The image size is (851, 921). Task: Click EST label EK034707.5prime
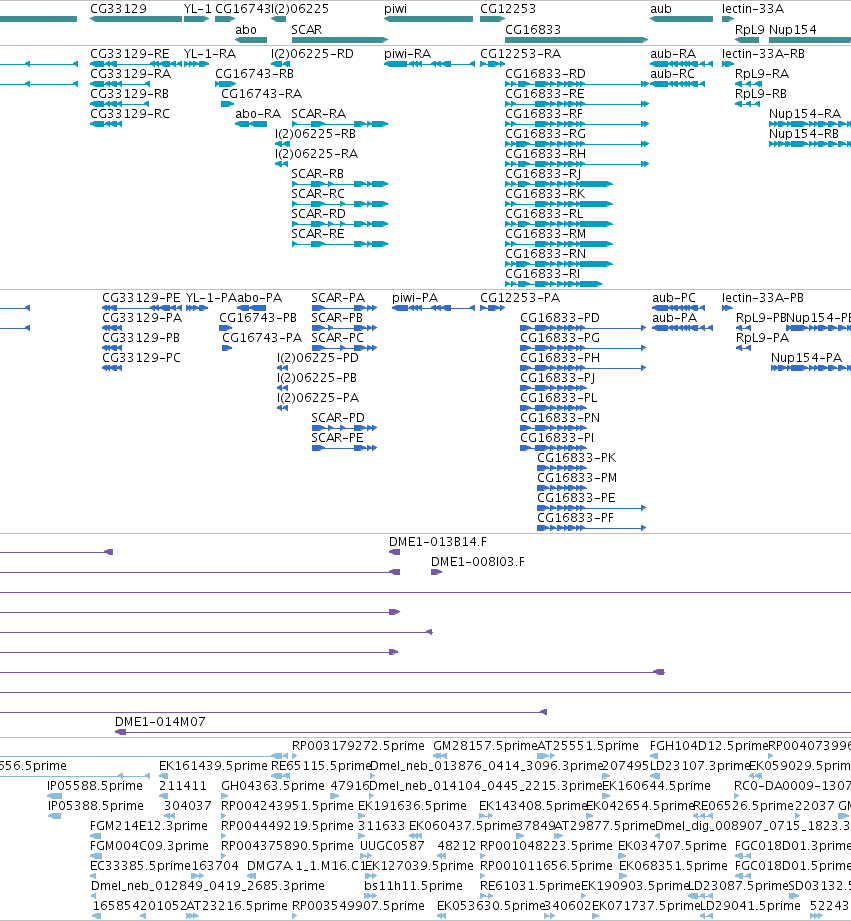pyautogui.click(x=672, y=845)
